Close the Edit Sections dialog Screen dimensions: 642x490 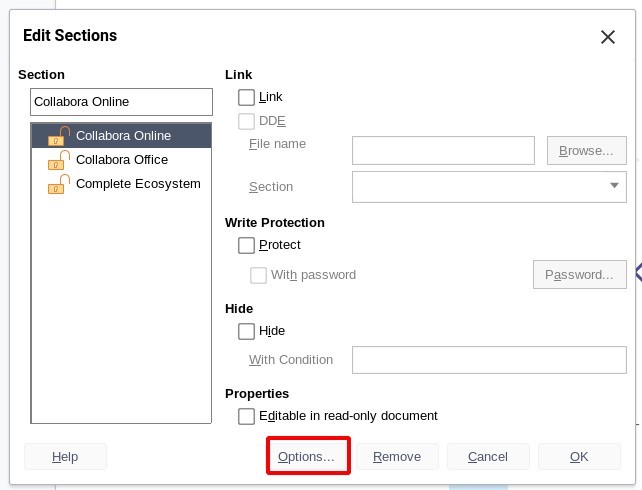tap(608, 37)
